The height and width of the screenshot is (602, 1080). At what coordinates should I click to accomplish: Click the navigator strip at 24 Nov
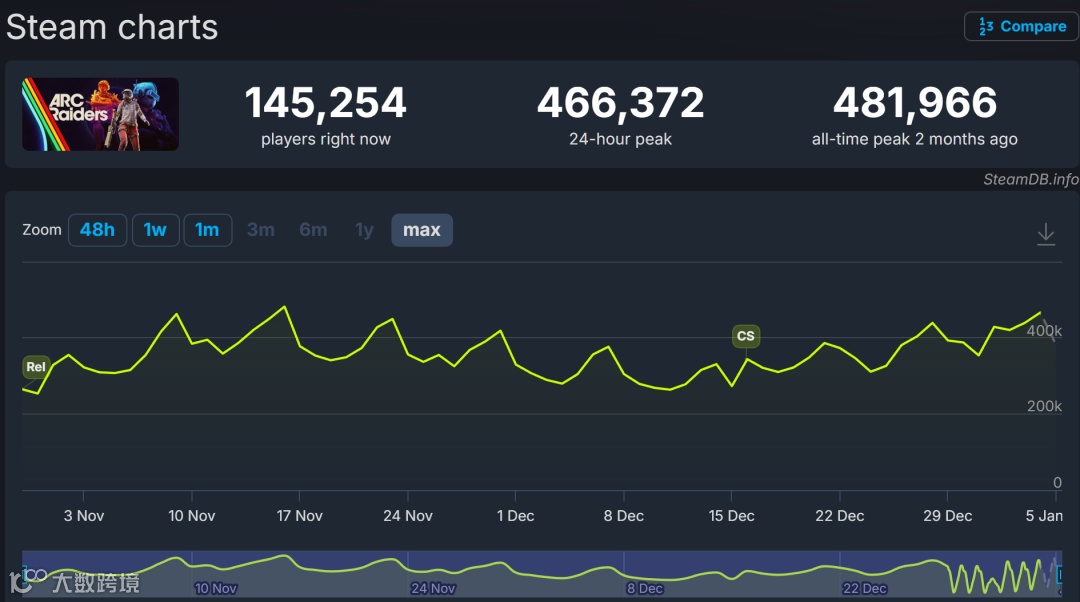433,588
